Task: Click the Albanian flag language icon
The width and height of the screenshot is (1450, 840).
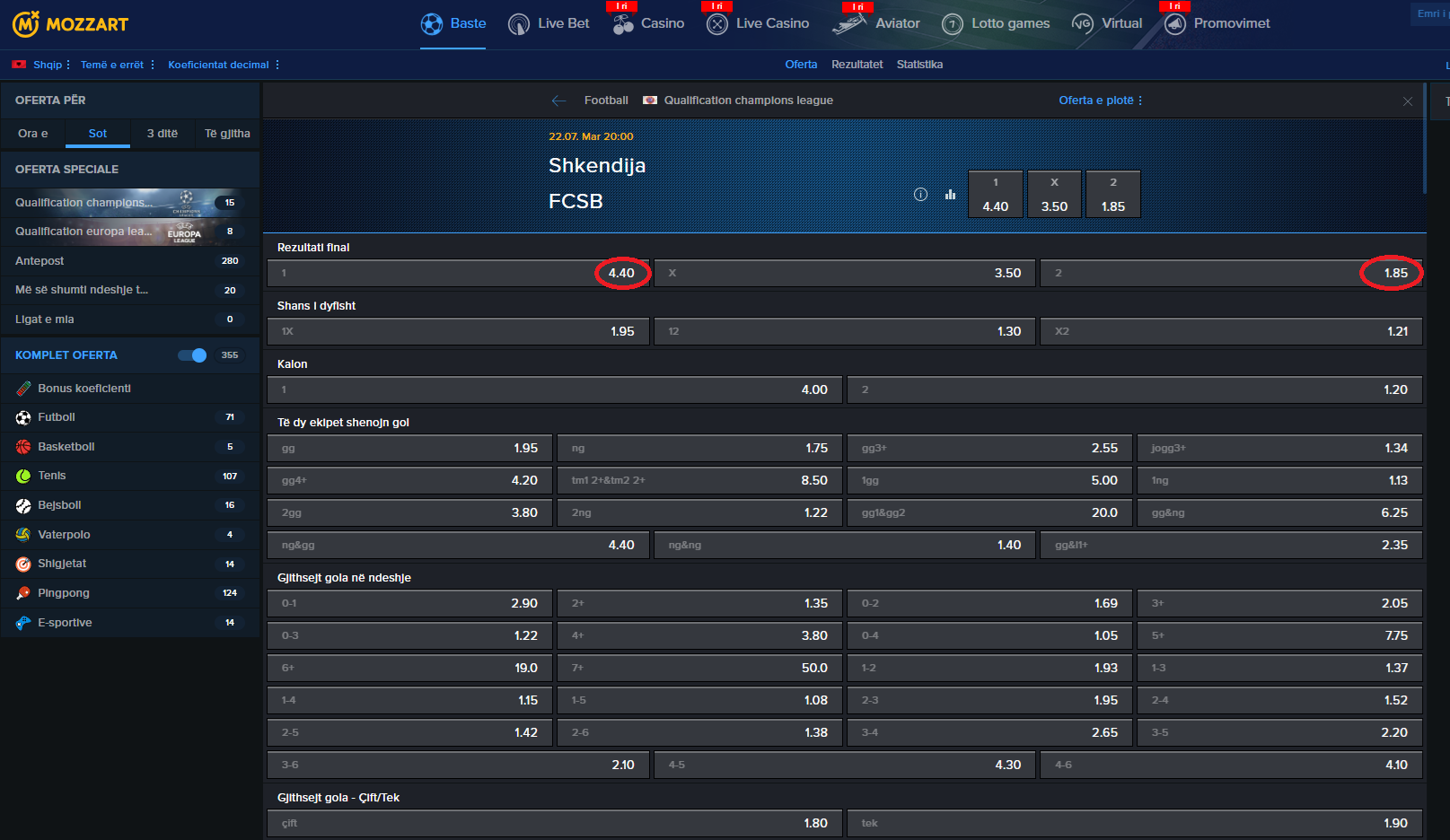Action: (19, 65)
